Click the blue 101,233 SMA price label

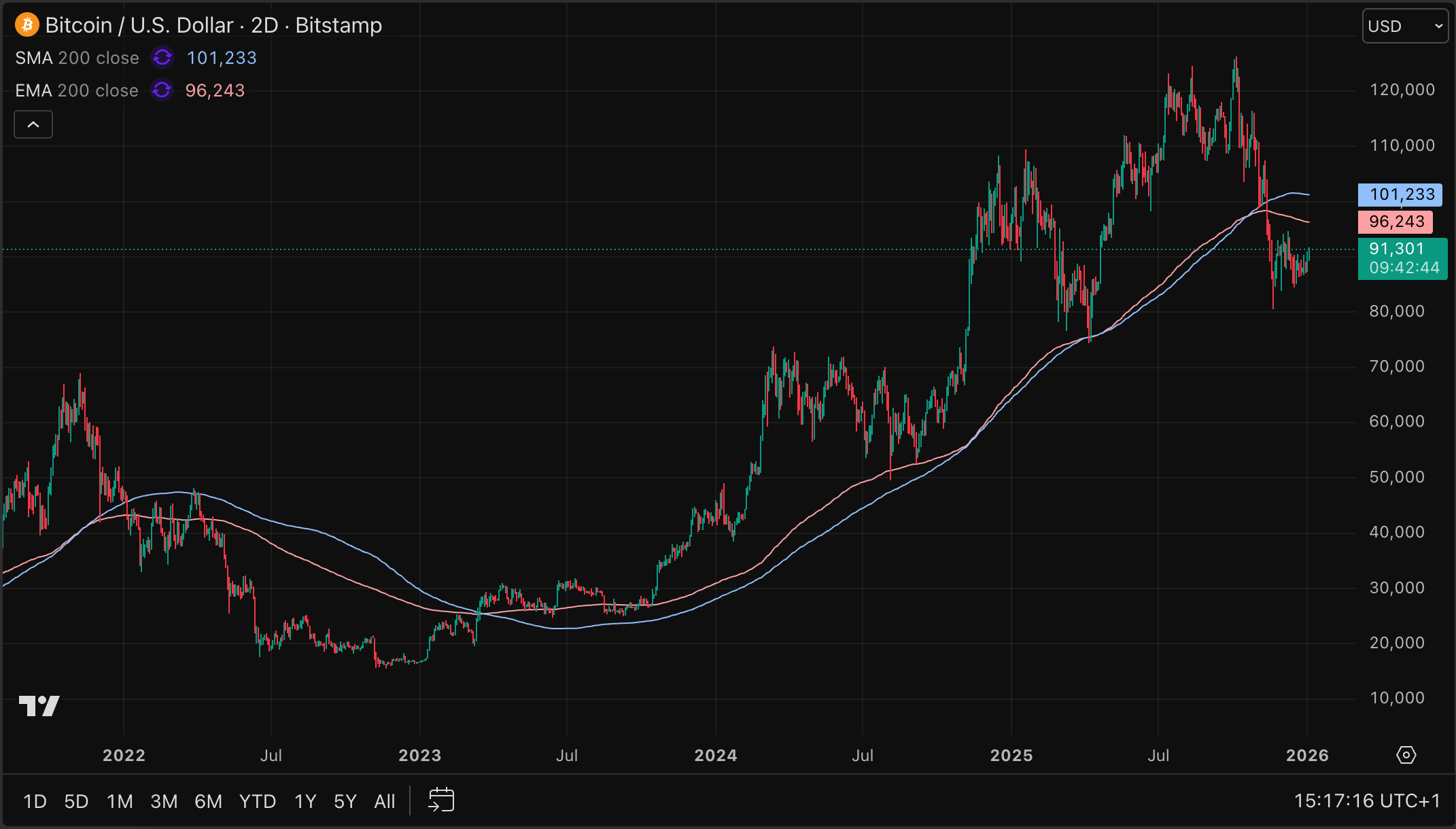pyautogui.click(x=1400, y=195)
